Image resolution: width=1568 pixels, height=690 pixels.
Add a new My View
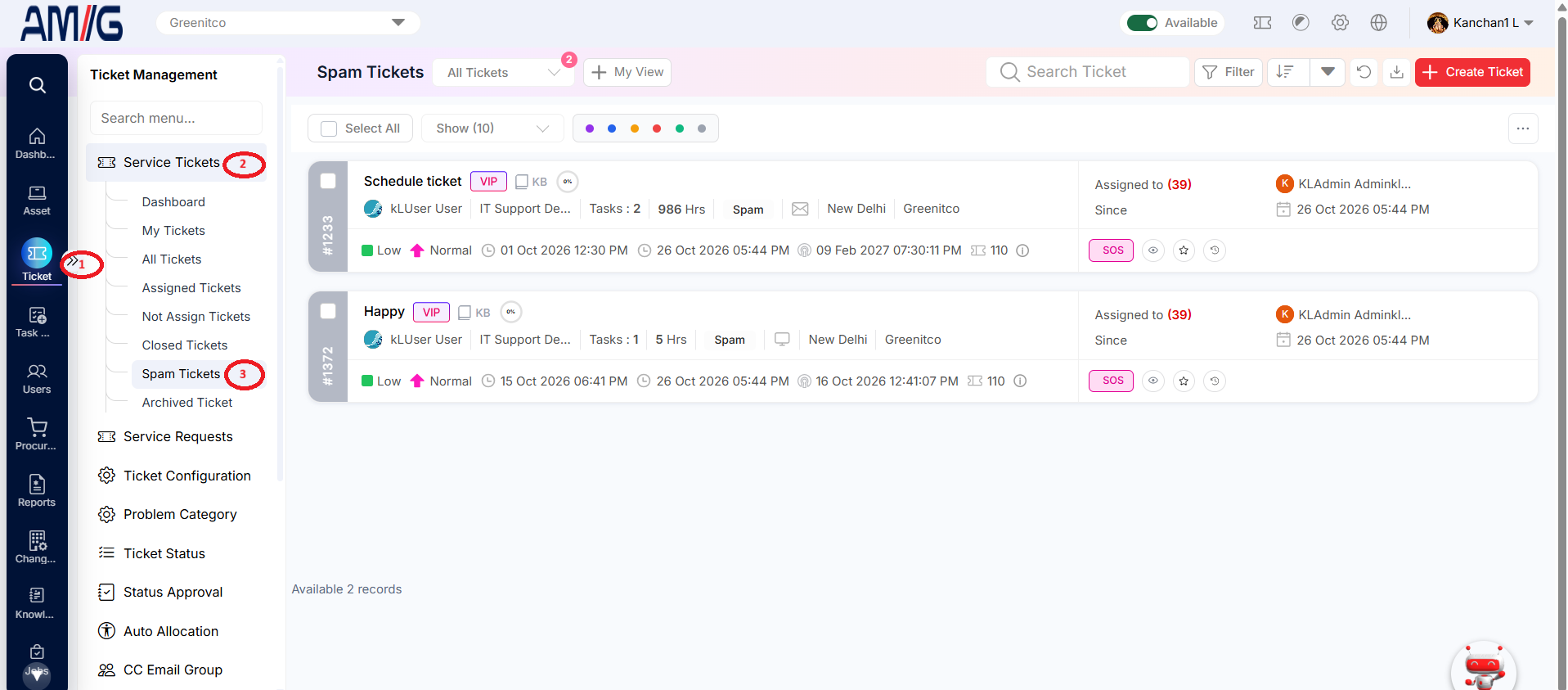[627, 72]
